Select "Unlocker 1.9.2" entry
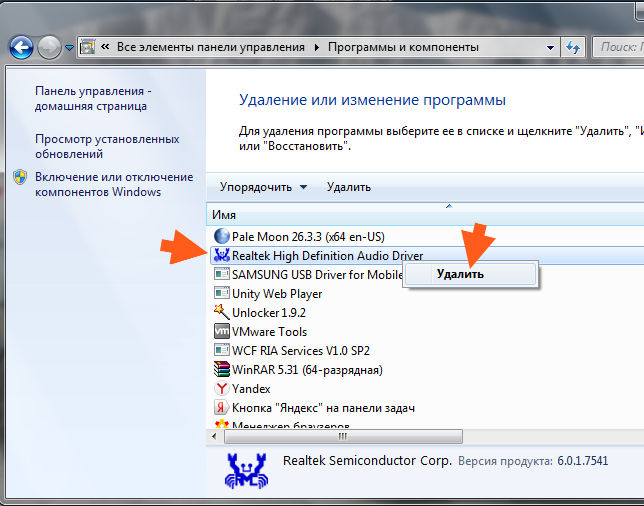644x506 pixels. click(x=269, y=313)
